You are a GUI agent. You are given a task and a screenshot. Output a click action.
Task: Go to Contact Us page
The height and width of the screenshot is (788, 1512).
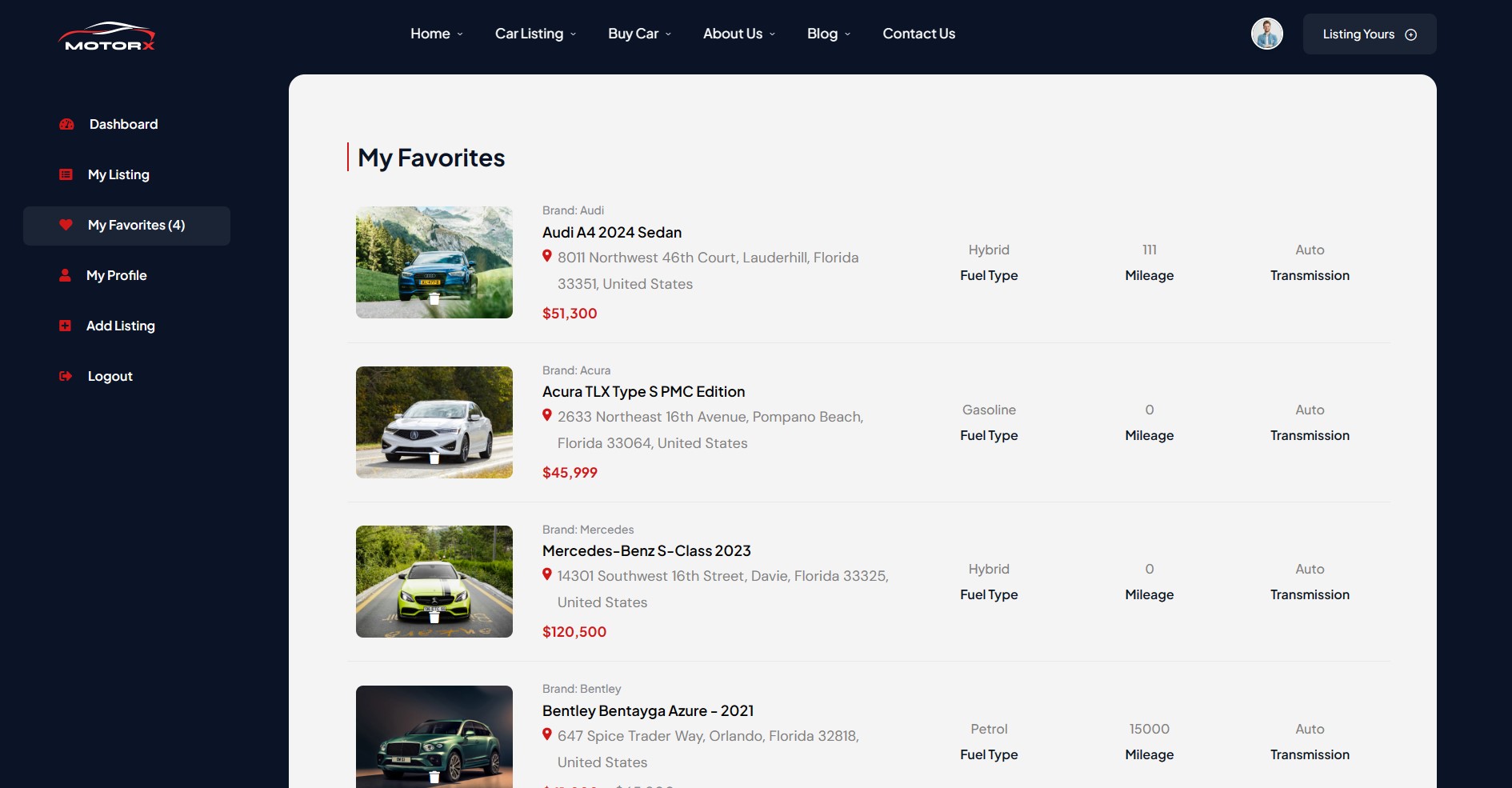918,34
